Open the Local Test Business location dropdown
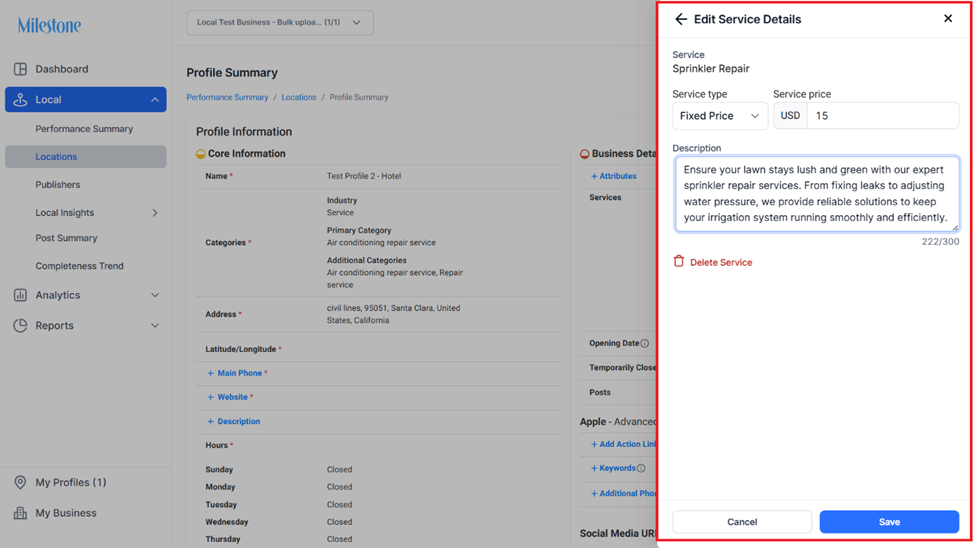This screenshot has height=548, width=974. [x=280, y=22]
